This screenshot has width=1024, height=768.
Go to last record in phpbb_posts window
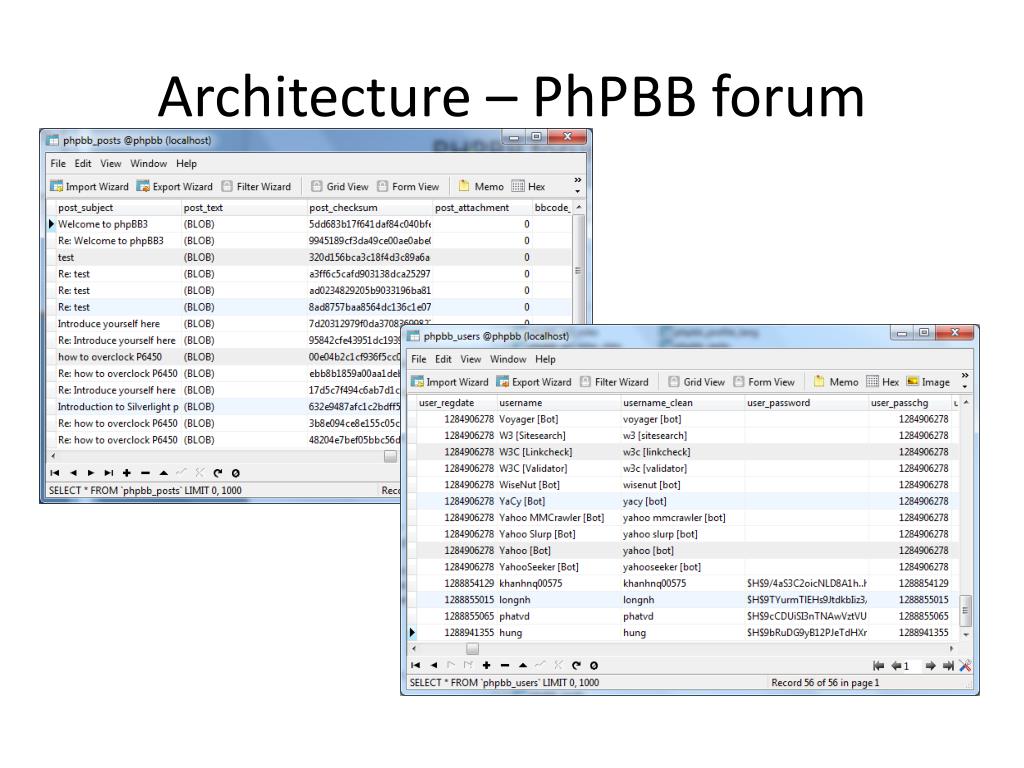tap(109, 473)
